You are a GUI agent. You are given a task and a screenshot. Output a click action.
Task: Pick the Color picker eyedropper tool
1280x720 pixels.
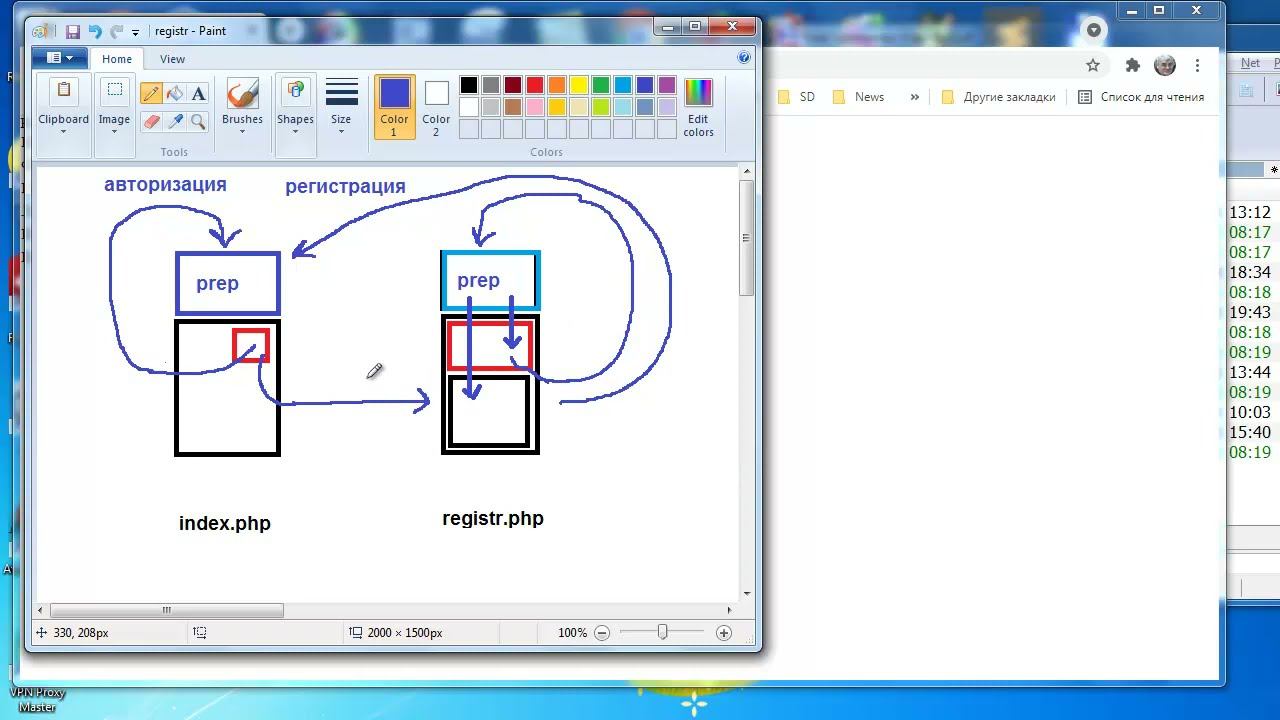[x=175, y=121]
